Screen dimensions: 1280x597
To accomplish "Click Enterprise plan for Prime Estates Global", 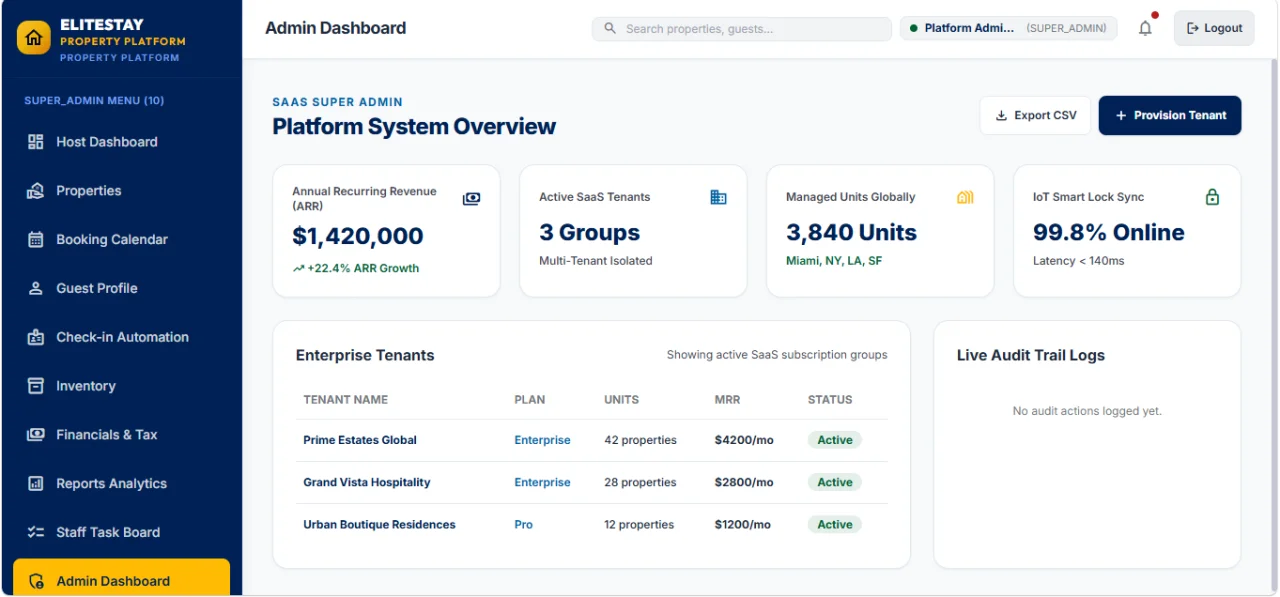I will [x=542, y=440].
